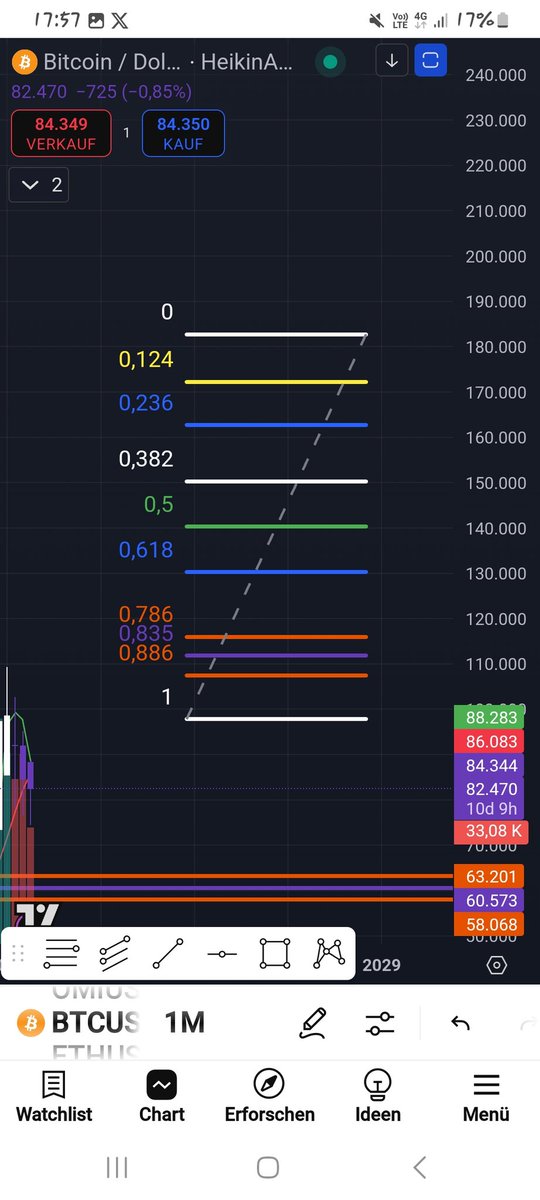Tap the orange 58.068 price tag
The height and width of the screenshot is (1200, 540).
point(489,925)
